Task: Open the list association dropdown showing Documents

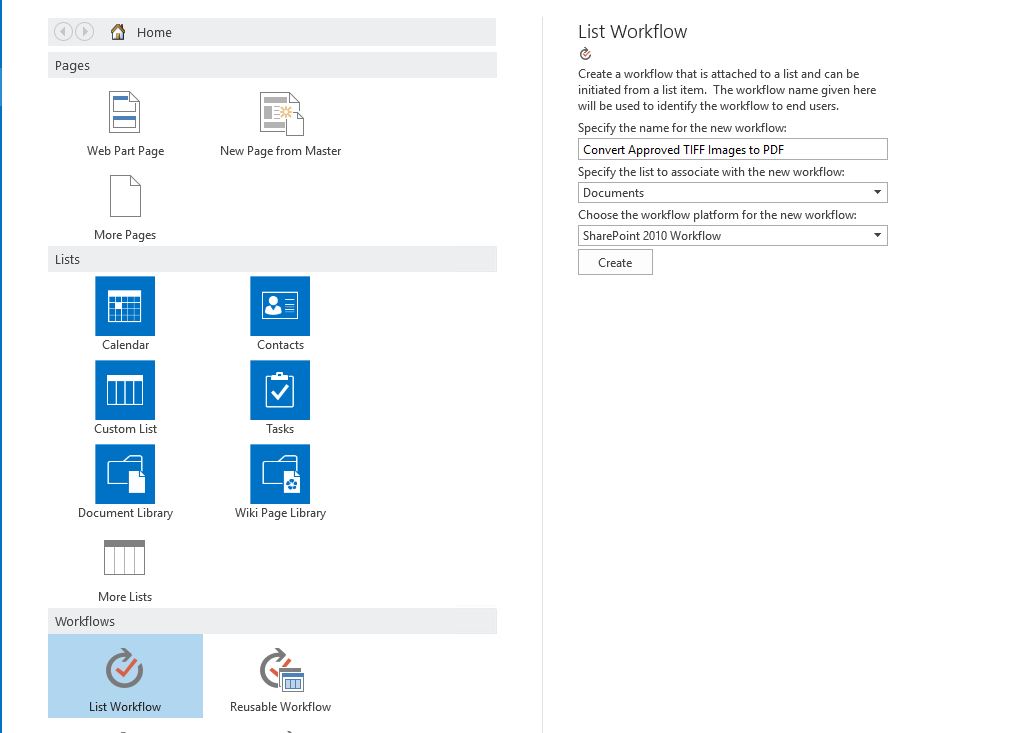Action: click(732, 192)
